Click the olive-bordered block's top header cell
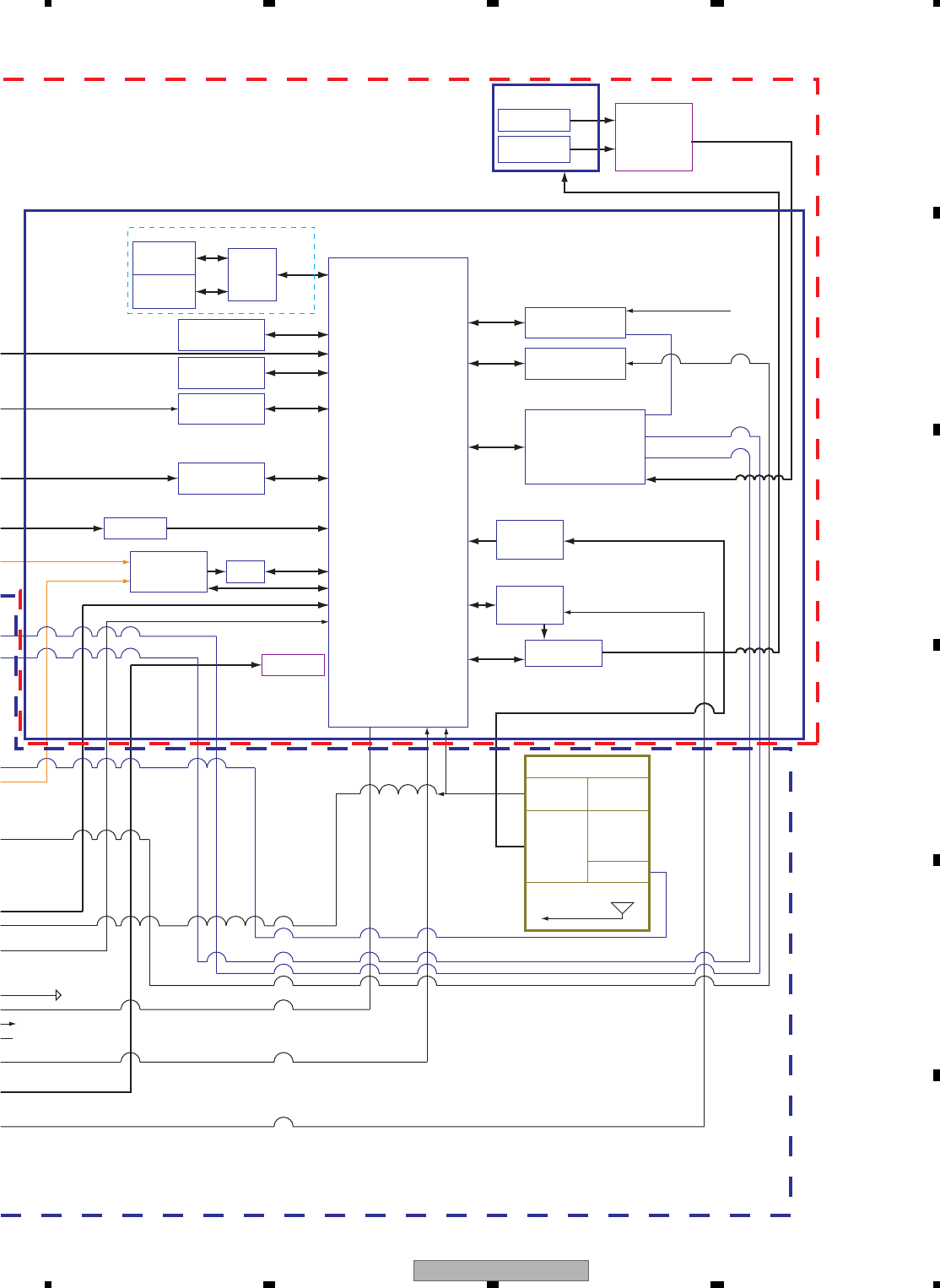The width and height of the screenshot is (940, 1288). 587,767
